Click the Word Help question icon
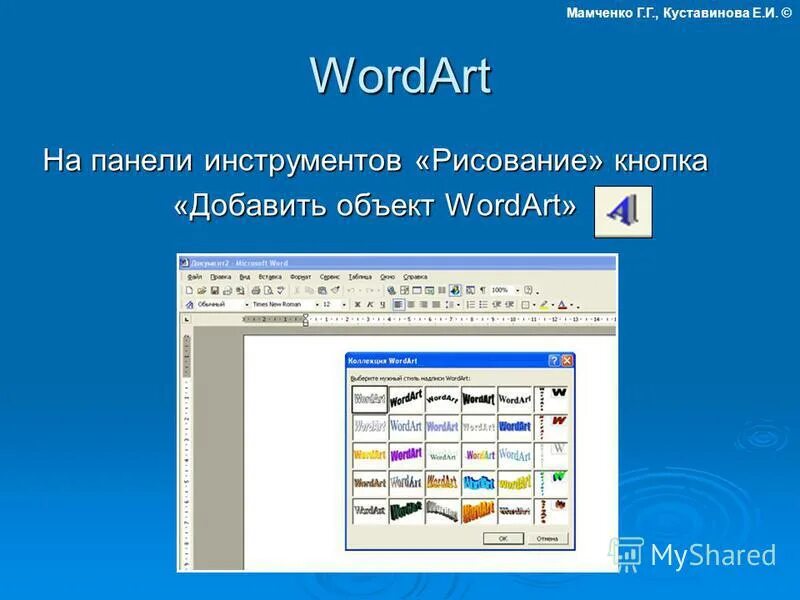The image size is (800, 600). click(528, 290)
